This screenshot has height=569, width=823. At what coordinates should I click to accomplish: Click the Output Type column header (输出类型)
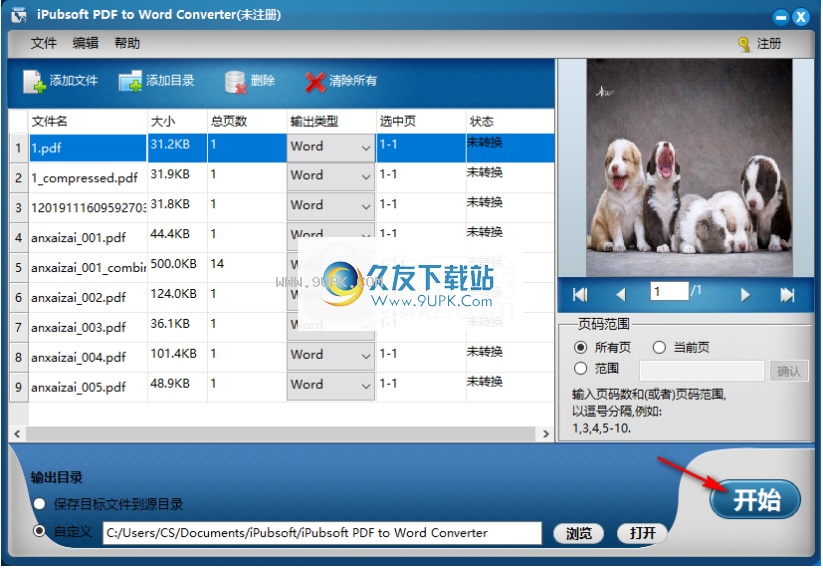point(331,121)
